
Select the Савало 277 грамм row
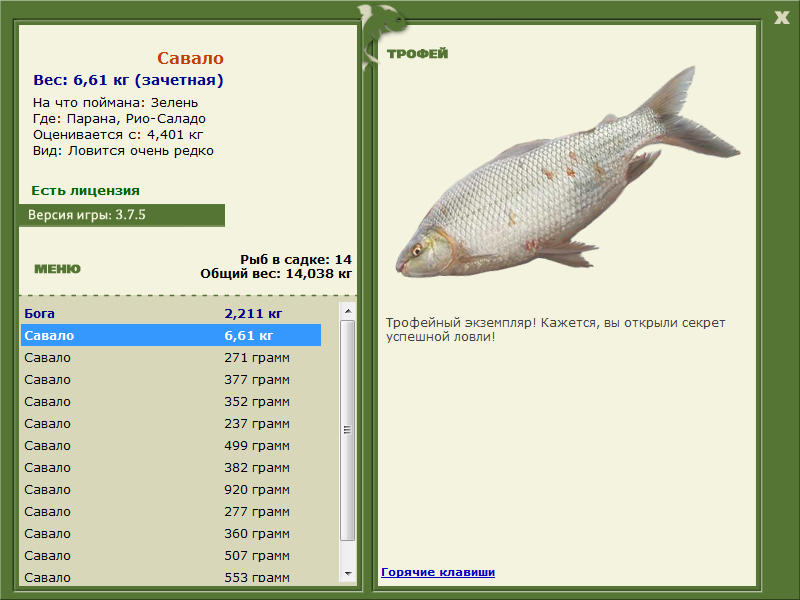pos(171,511)
